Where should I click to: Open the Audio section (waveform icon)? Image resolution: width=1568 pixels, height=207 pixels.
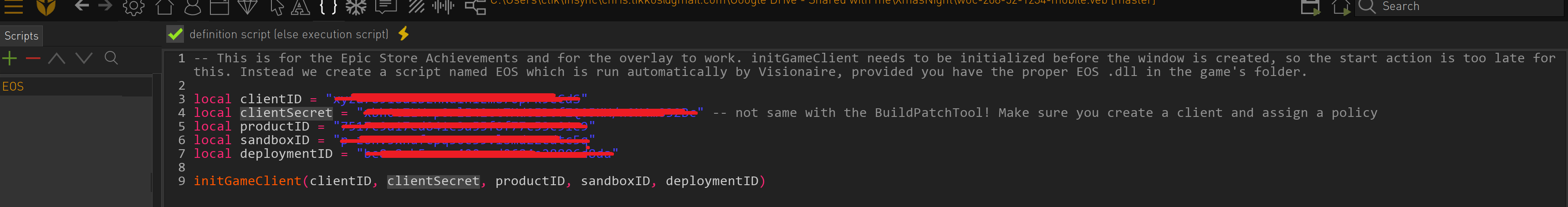(443, 7)
